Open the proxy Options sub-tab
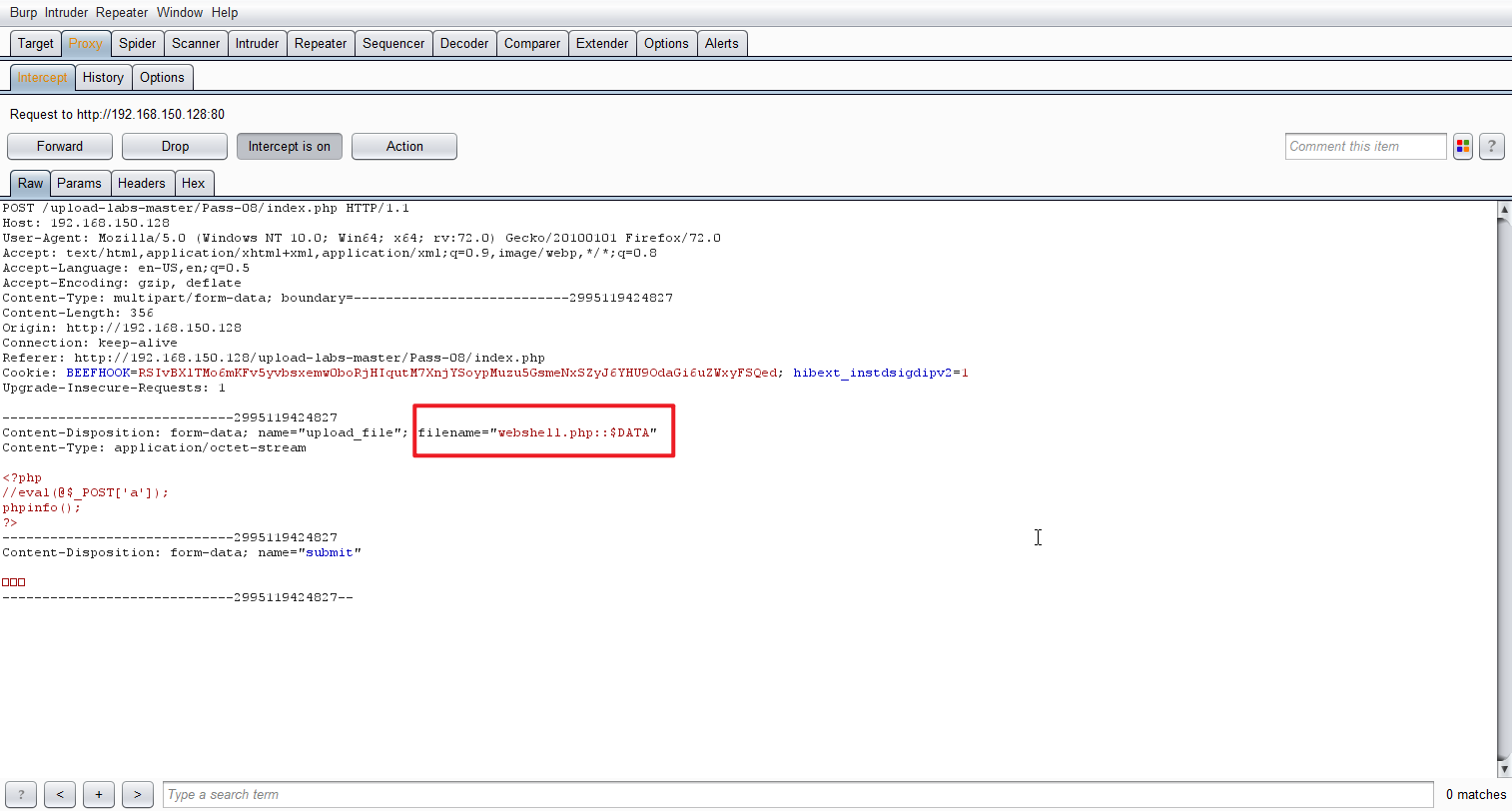This screenshot has width=1512, height=811. (162, 77)
